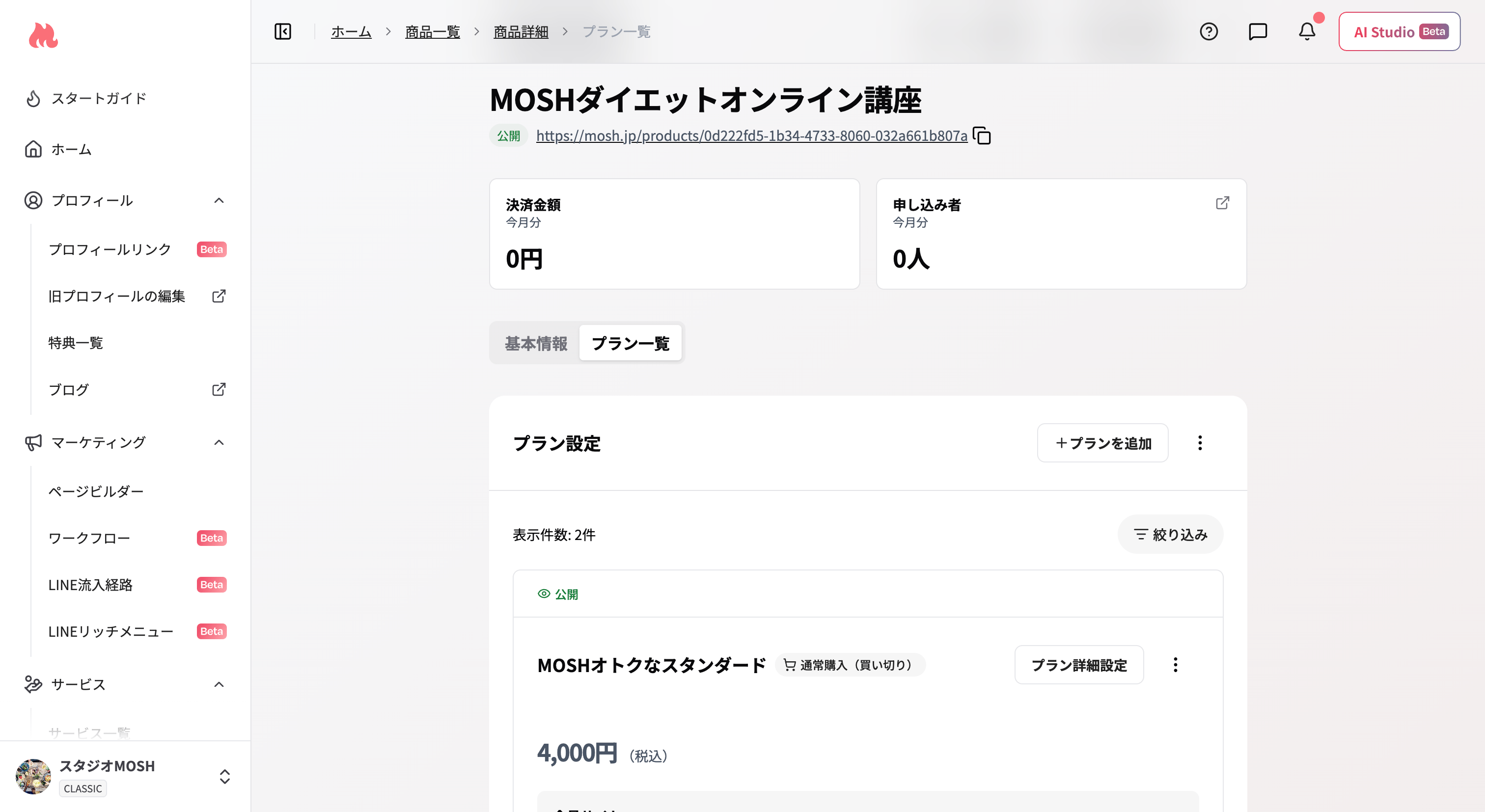Open the help question mark icon

(1209, 32)
